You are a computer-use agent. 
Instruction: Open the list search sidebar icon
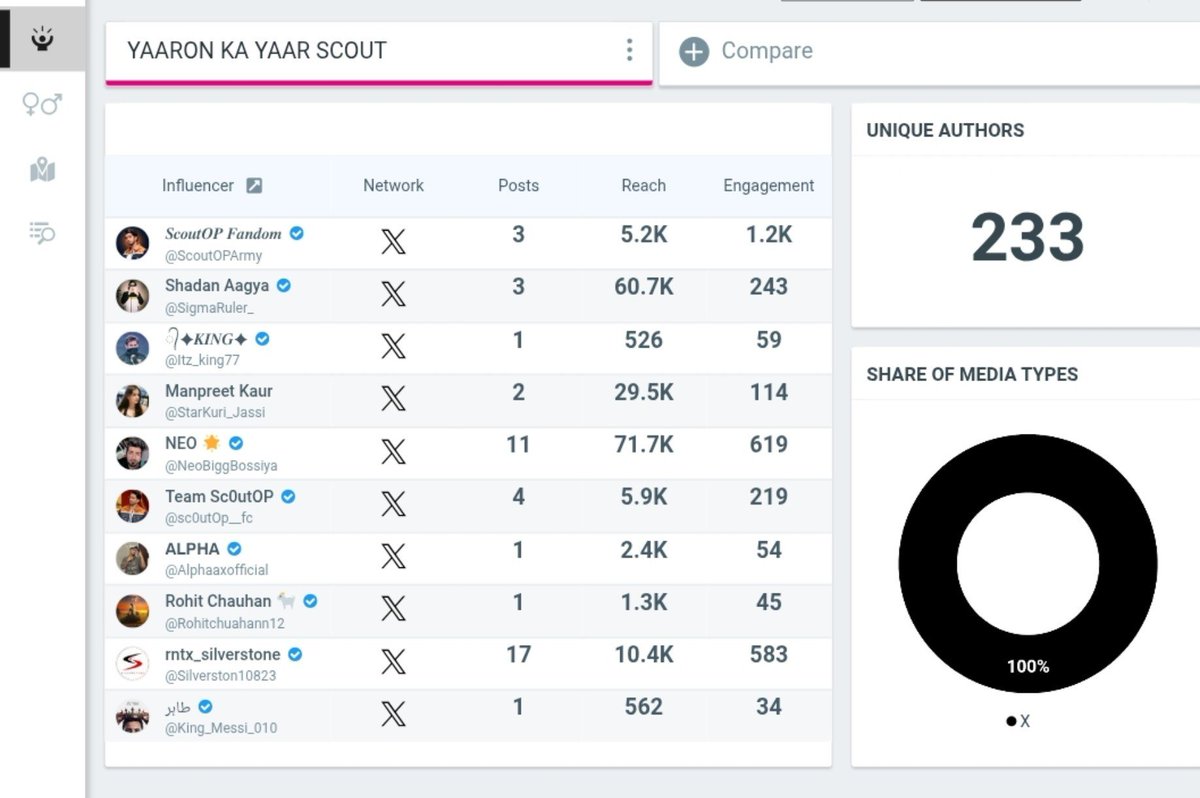(x=42, y=234)
